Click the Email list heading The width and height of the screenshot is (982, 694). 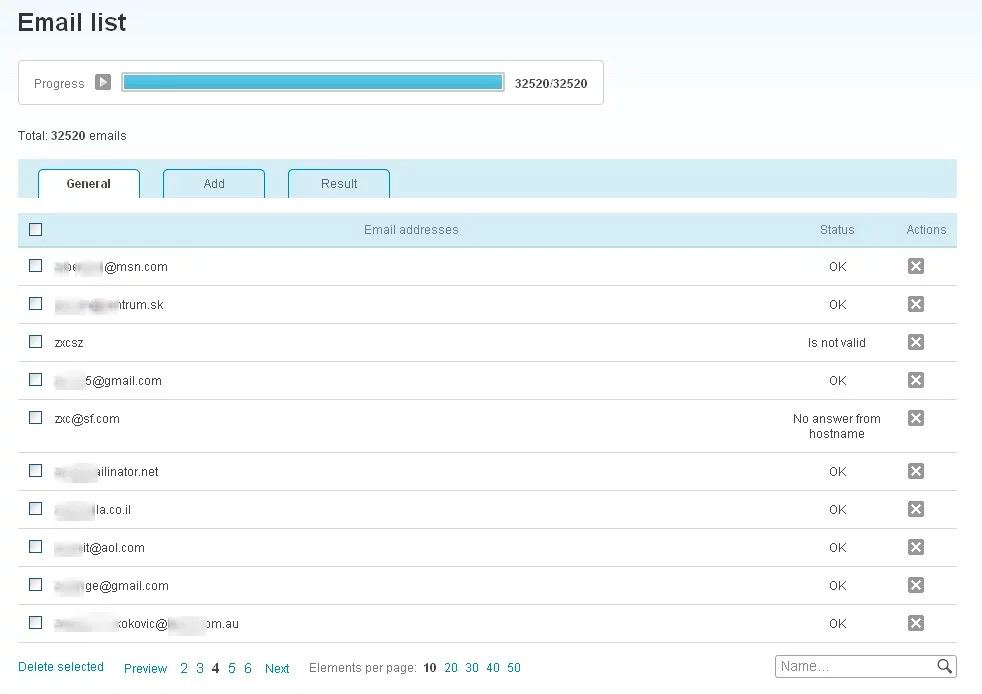point(72,23)
